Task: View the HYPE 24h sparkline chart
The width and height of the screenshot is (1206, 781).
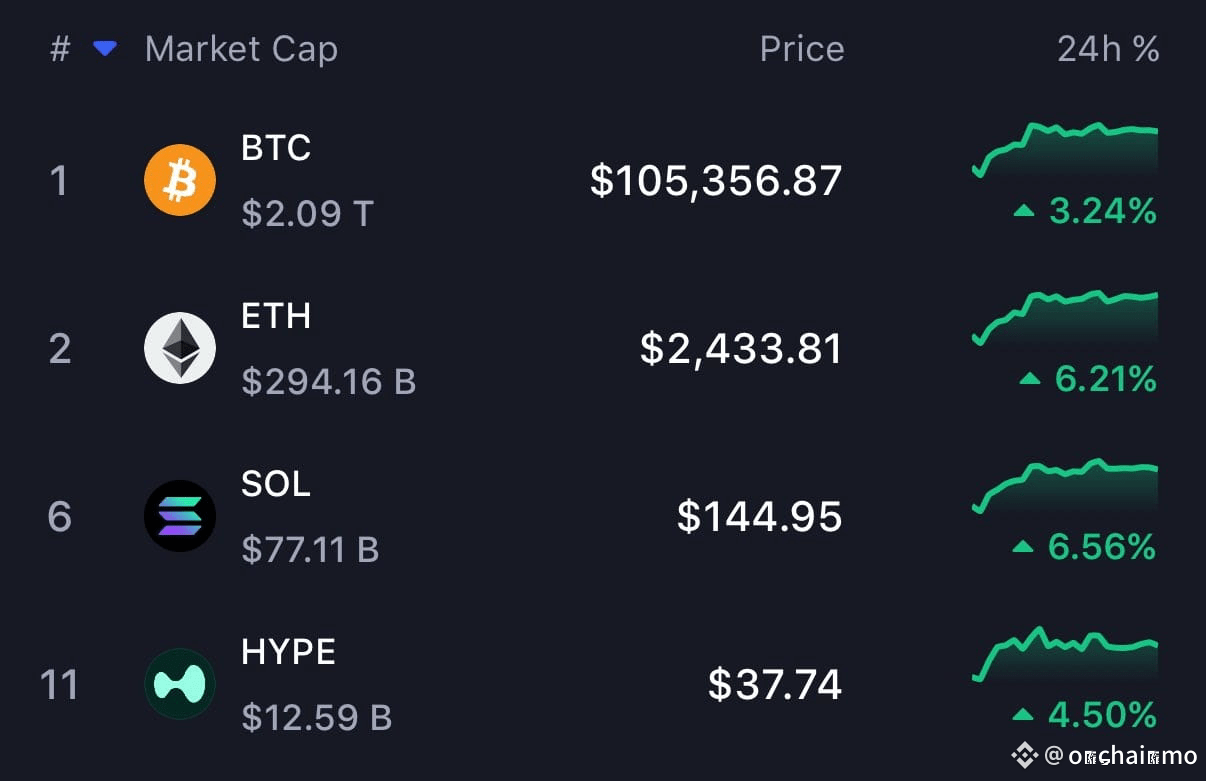Action: [1065, 654]
